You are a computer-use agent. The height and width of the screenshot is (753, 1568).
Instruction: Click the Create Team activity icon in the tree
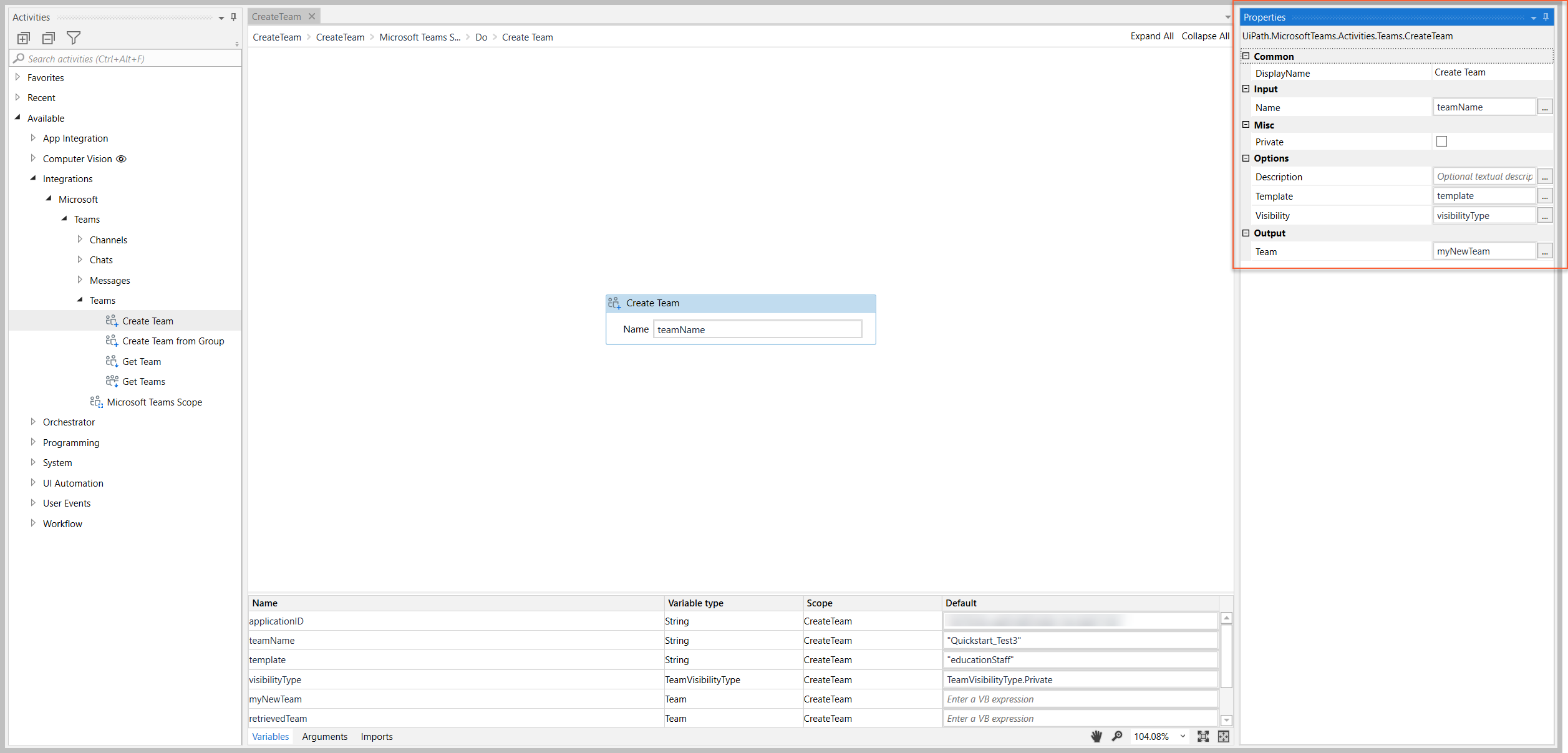pos(112,320)
